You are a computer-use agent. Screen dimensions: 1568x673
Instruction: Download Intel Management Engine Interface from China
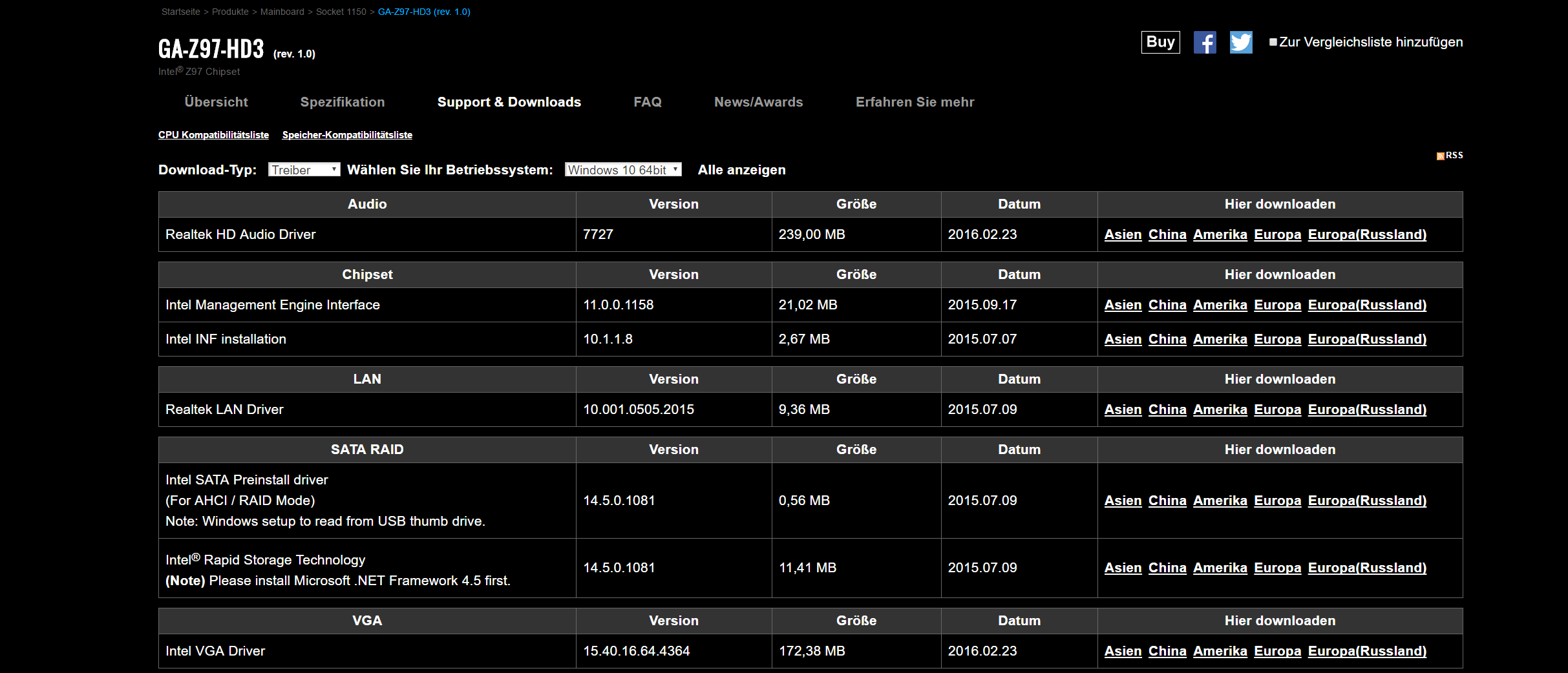click(x=1167, y=305)
